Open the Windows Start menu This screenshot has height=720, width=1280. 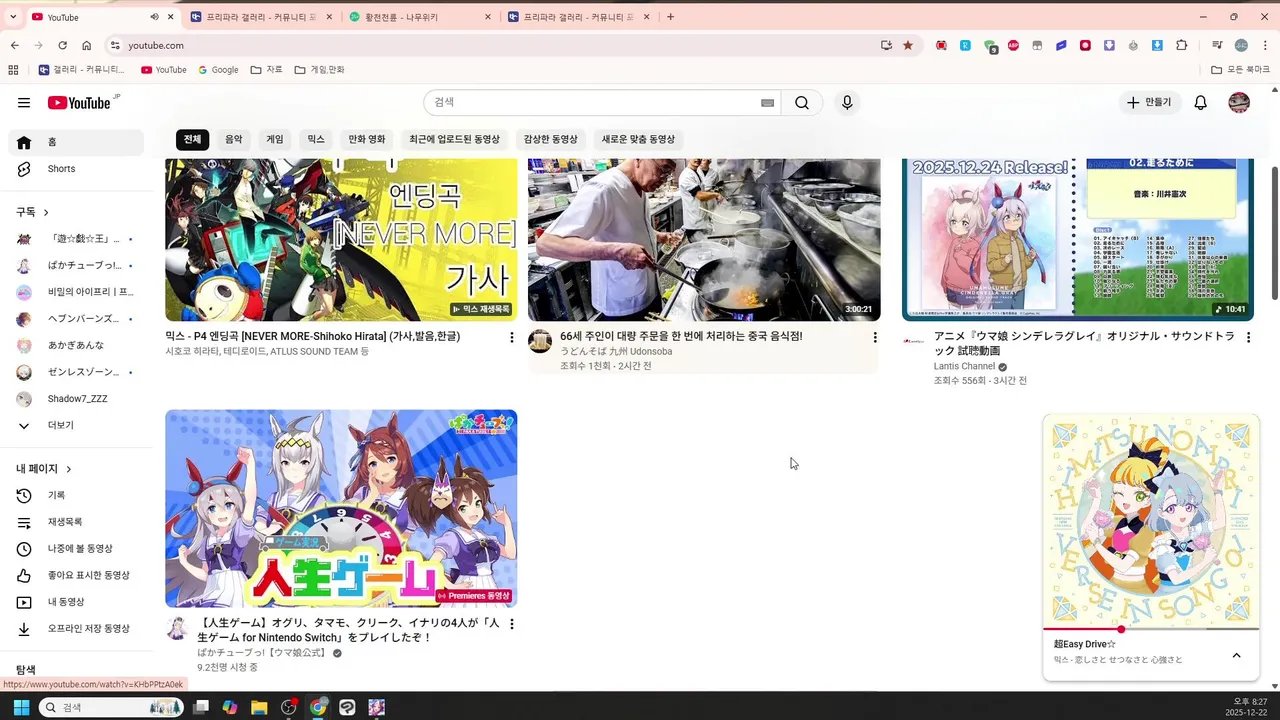(x=21, y=707)
